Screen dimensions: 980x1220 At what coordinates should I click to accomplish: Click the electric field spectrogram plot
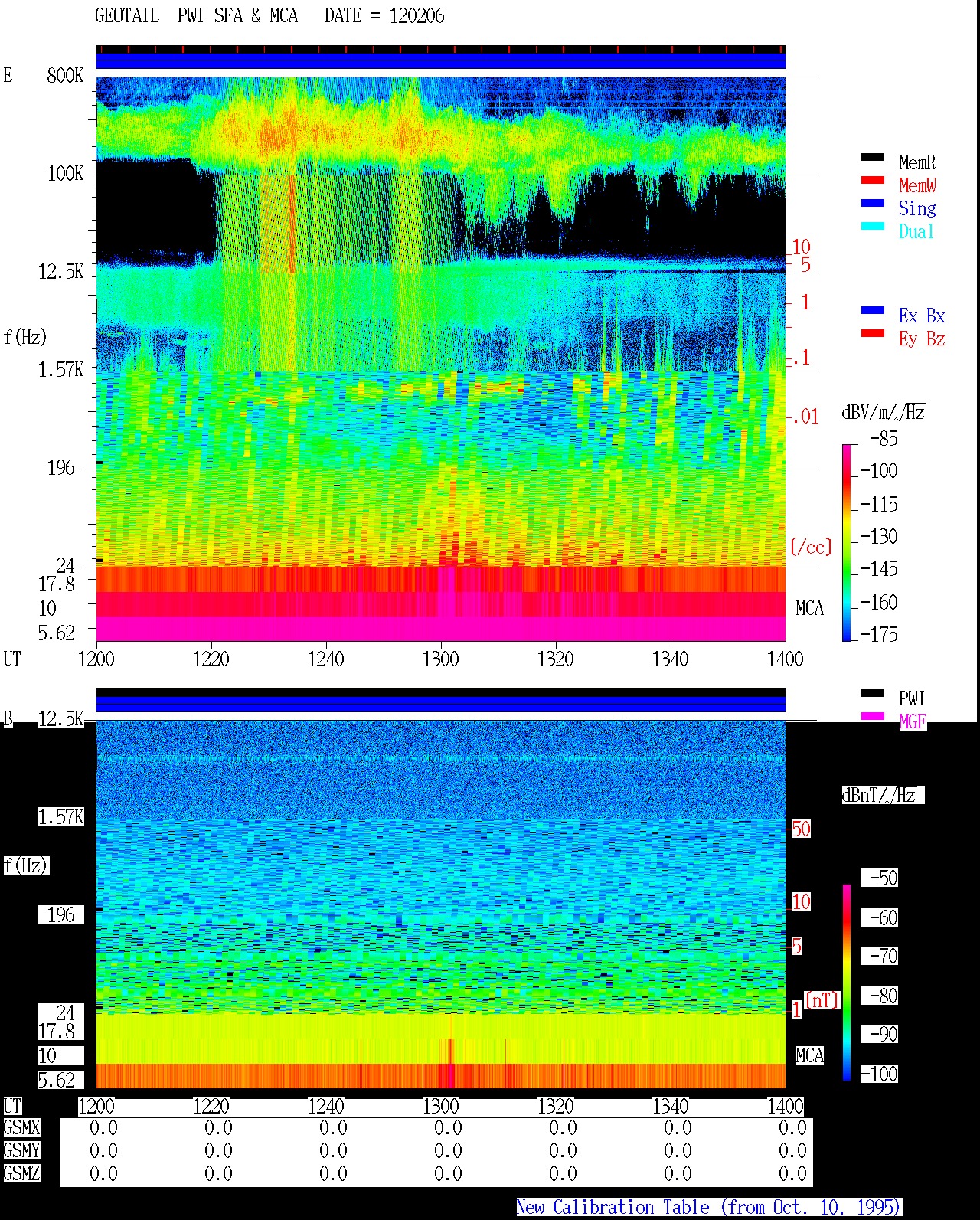point(441,358)
